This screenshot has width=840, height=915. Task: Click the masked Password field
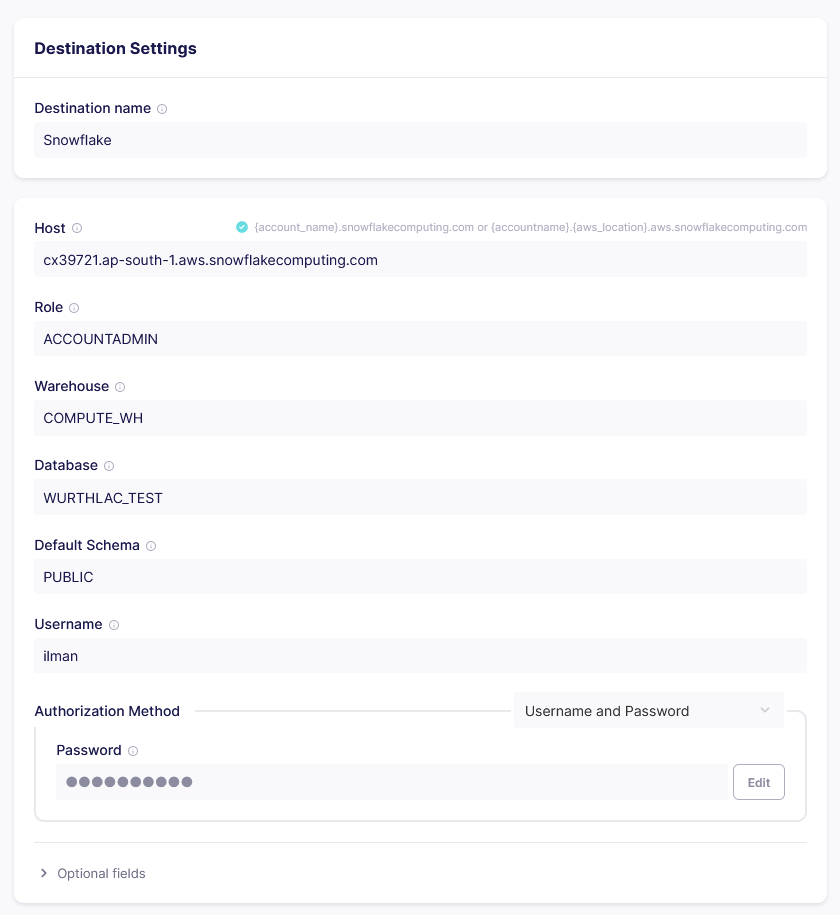(x=390, y=782)
